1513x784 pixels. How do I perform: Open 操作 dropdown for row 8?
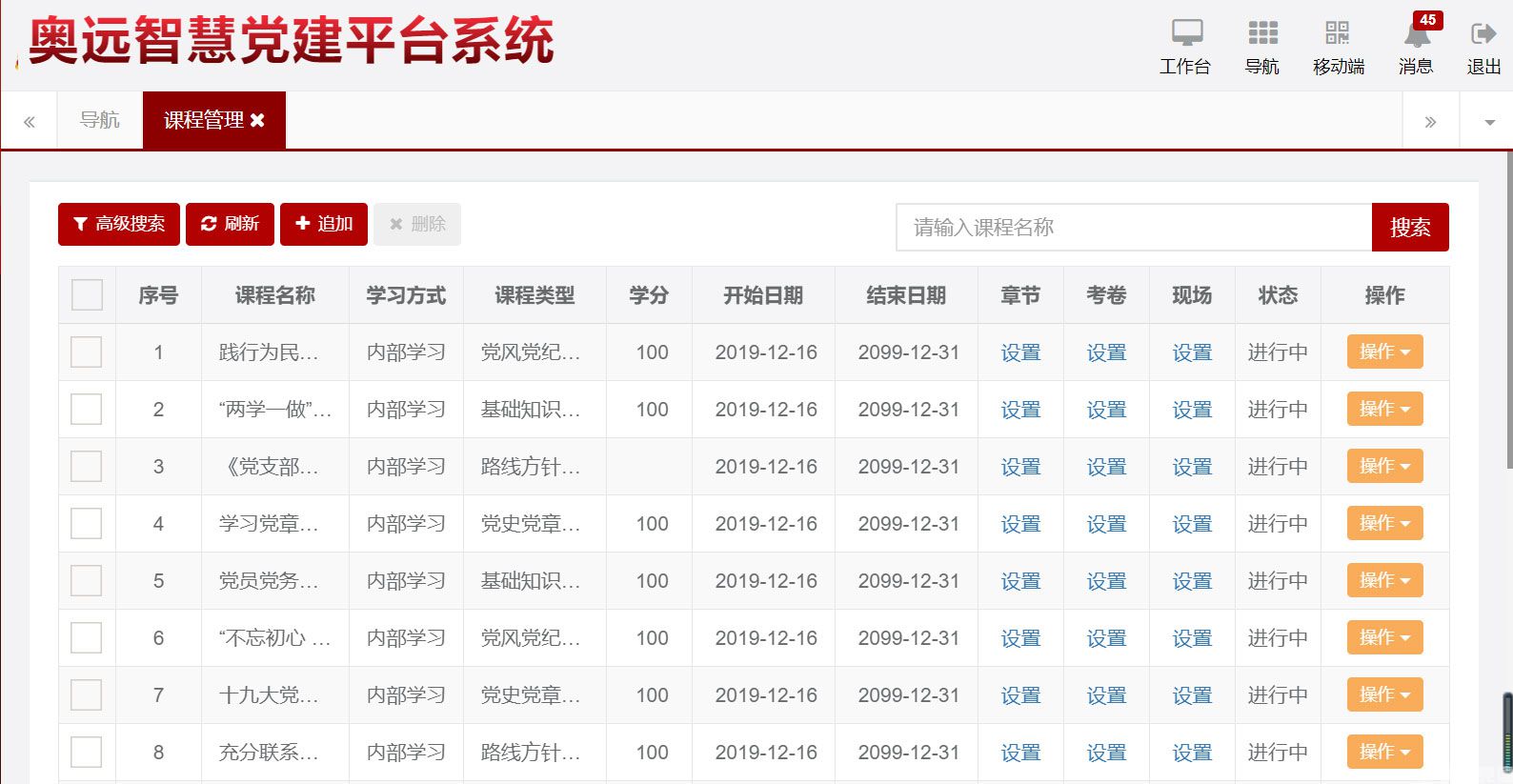tap(1384, 752)
